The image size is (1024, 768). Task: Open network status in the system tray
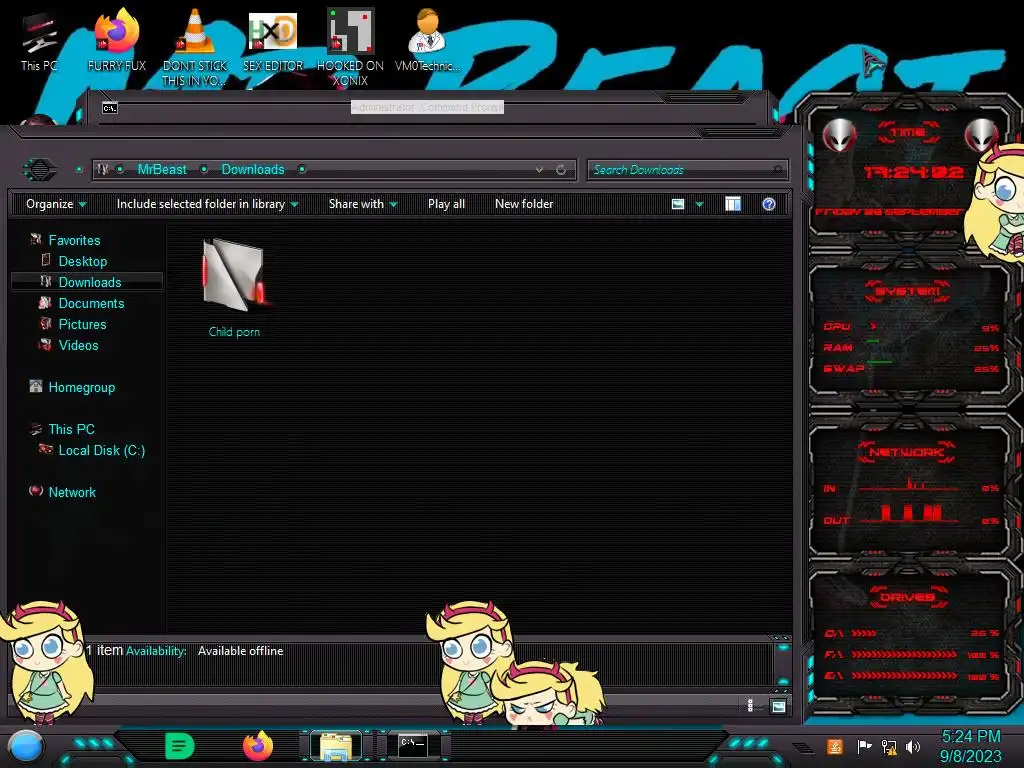coord(889,746)
